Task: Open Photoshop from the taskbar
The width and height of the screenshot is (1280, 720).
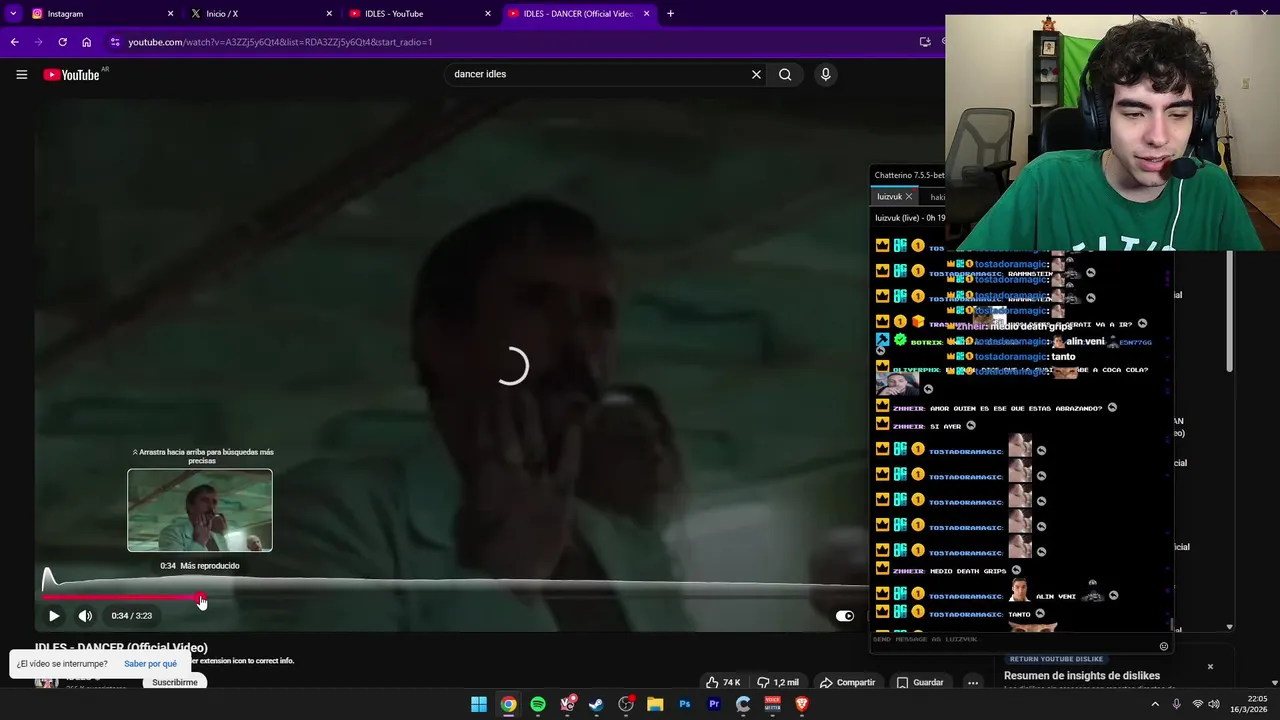Action: point(684,704)
